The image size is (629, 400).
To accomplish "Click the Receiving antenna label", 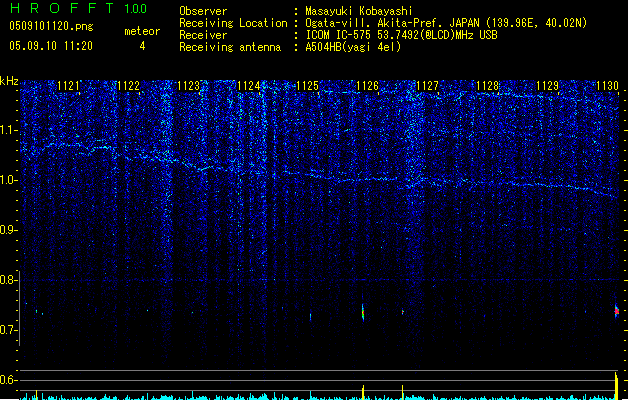I will point(230,47).
